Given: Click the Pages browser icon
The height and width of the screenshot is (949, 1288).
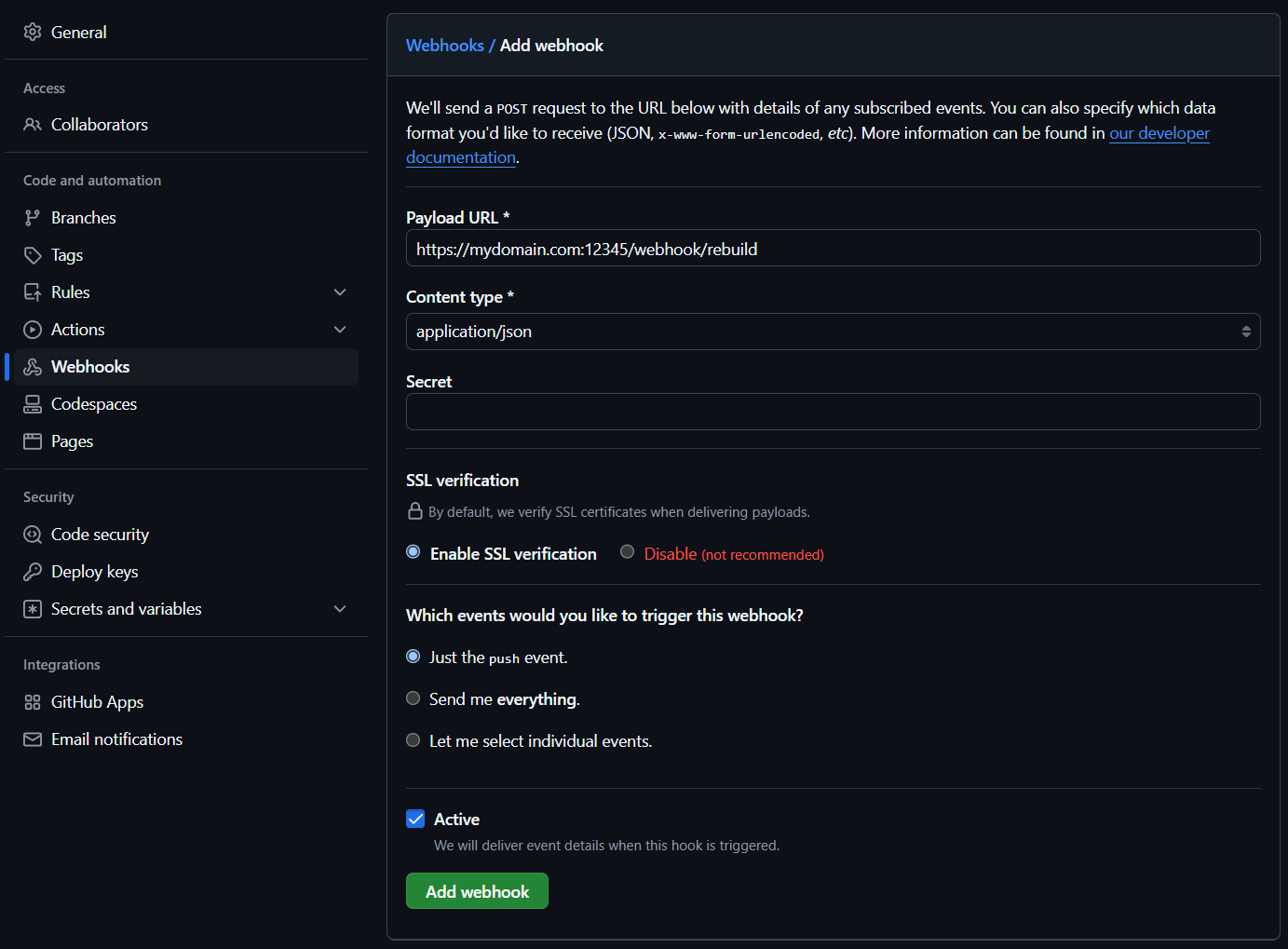Looking at the screenshot, I should click(33, 441).
